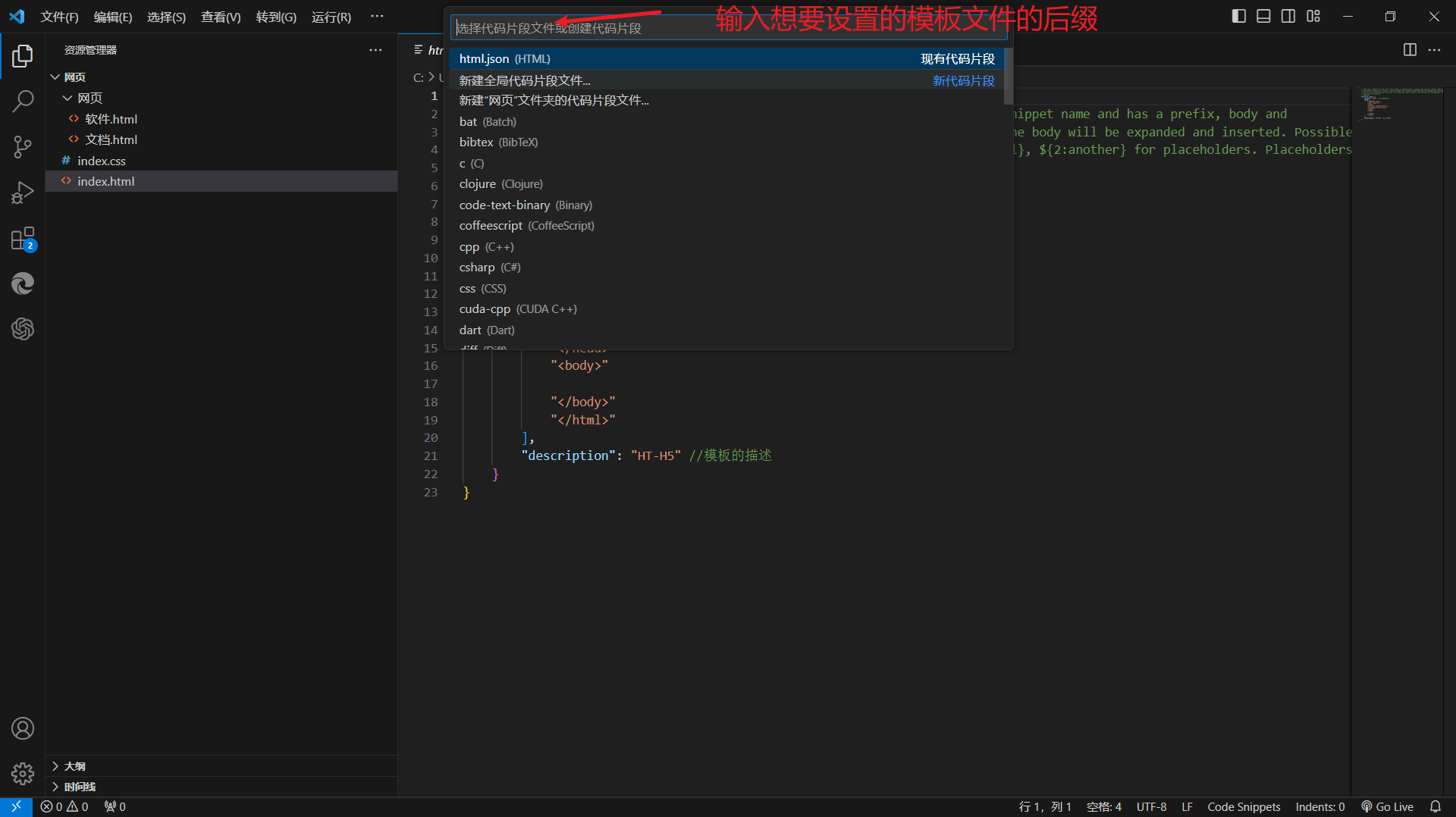Image resolution: width=1456 pixels, height=817 pixels.
Task: Open Run and Debug view
Action: pyautogui.click(x=23, y=193)
